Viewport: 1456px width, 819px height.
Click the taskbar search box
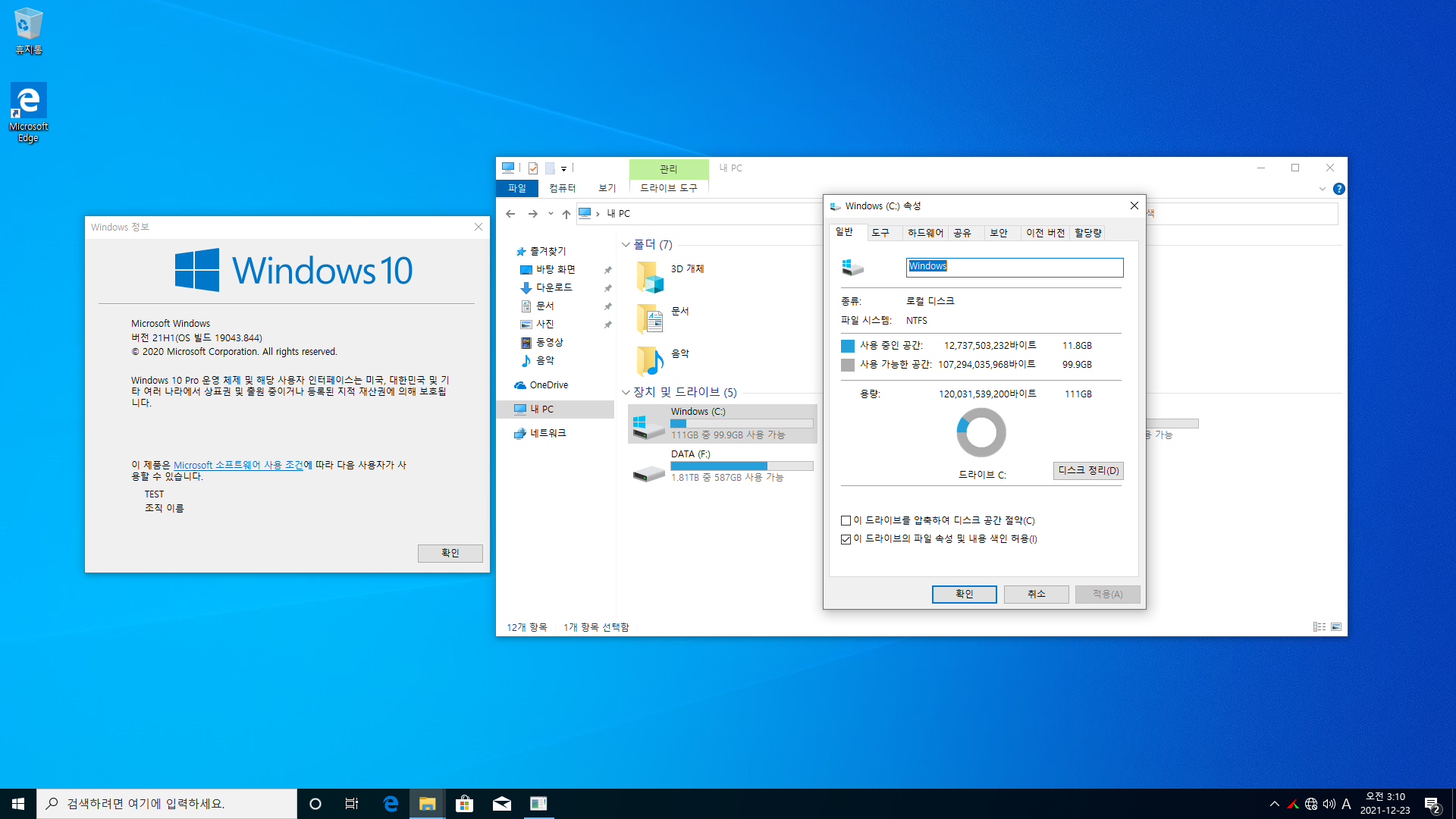[167, 804]
